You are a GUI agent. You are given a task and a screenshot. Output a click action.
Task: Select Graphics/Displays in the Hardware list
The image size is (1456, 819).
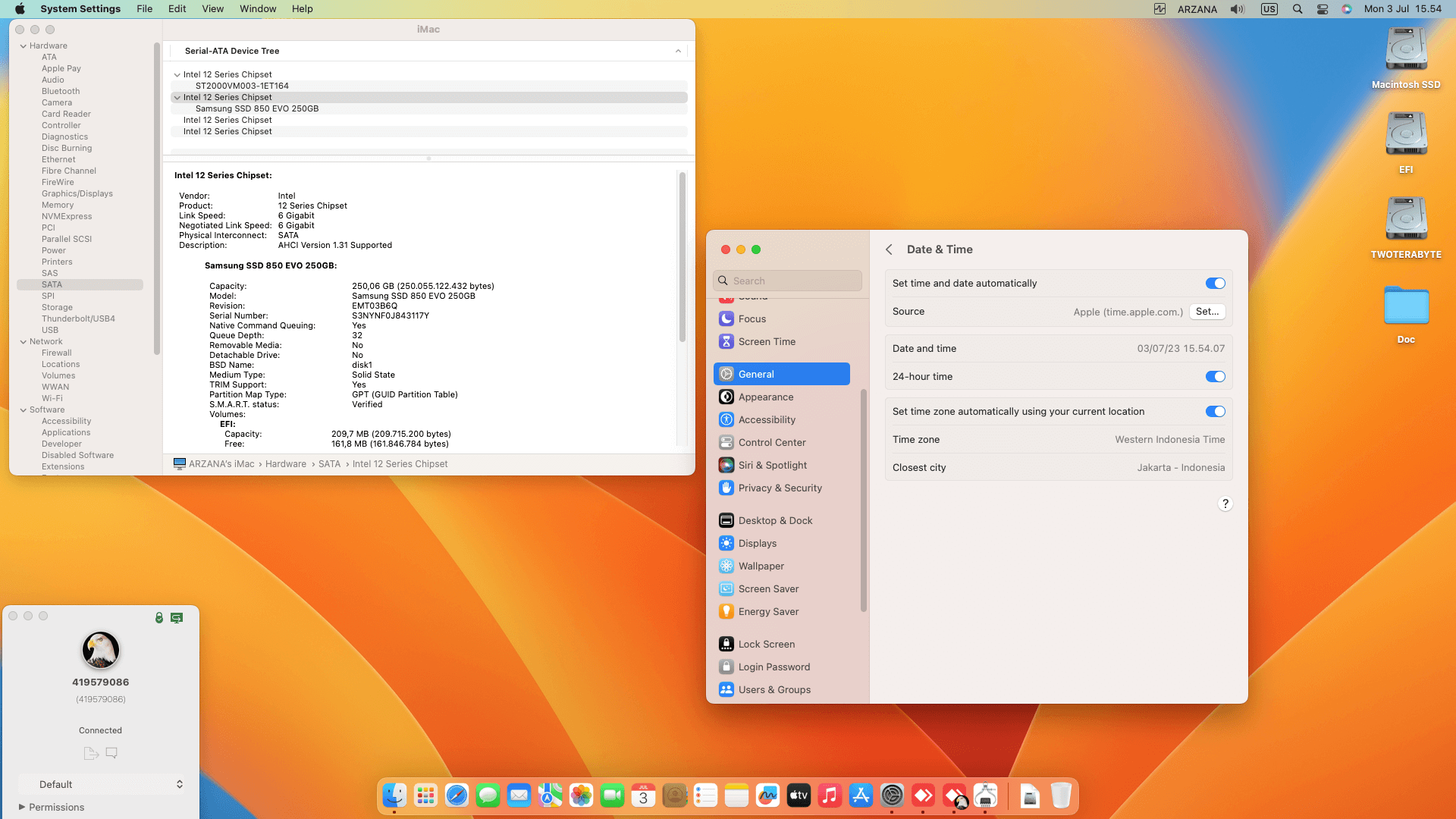point(77,194)
